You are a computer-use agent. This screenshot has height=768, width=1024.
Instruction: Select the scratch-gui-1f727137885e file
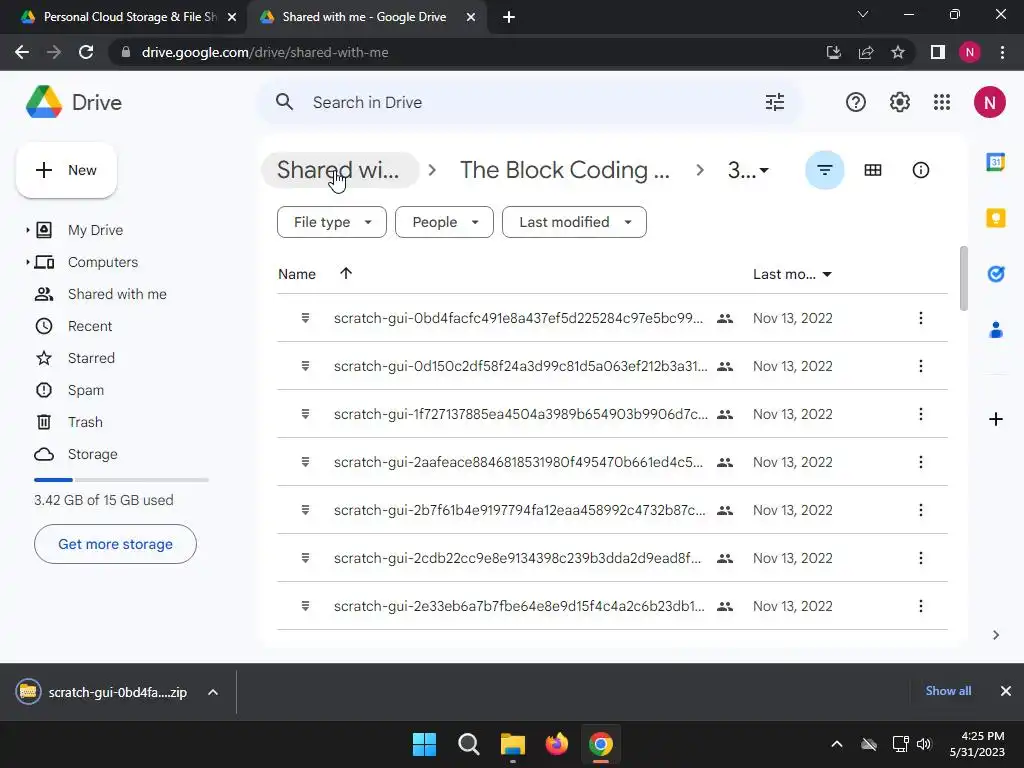[612, 414]
